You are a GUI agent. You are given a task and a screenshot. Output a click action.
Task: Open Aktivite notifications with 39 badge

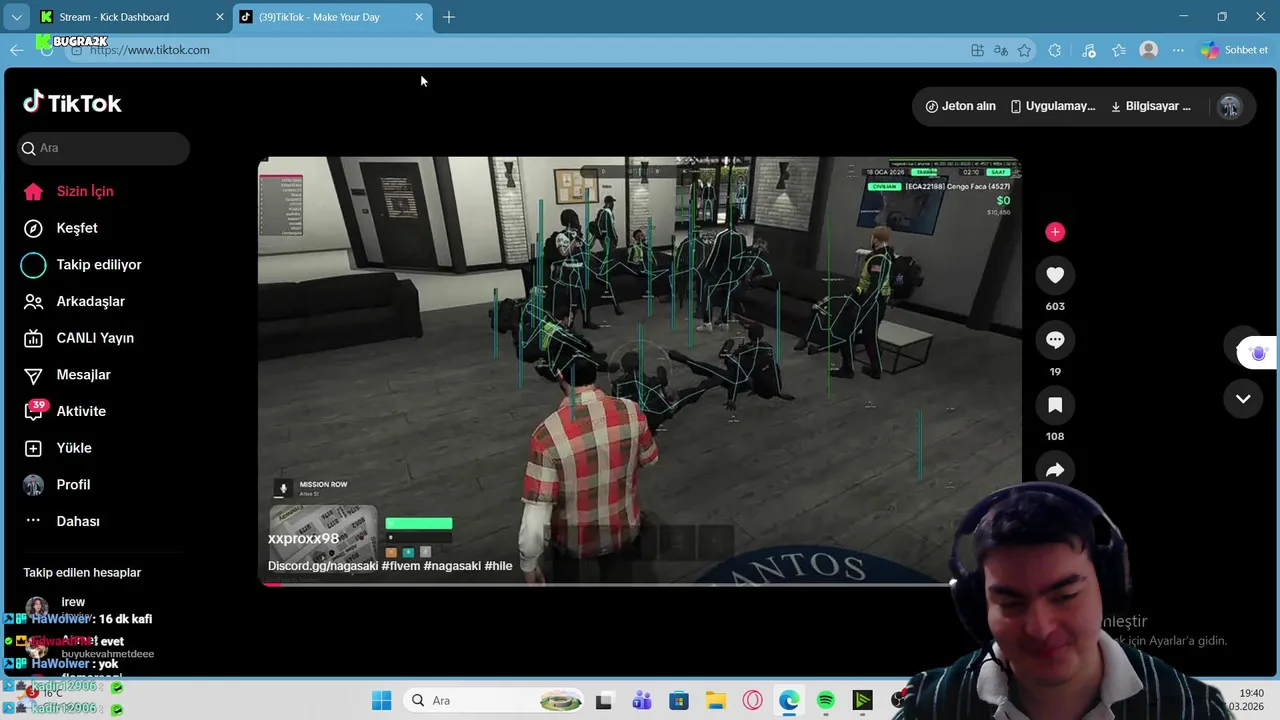80,411
